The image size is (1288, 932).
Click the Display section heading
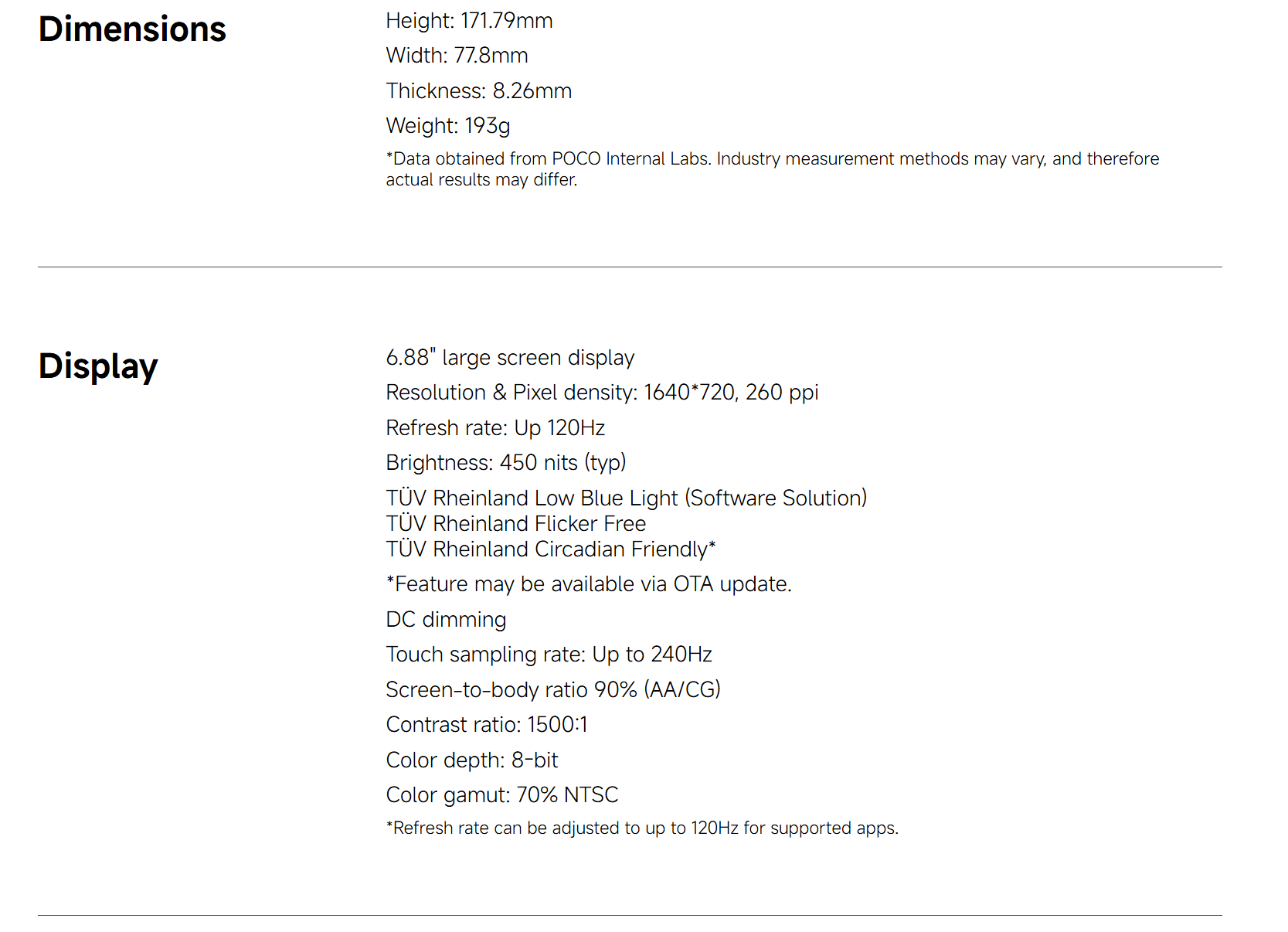[x=98, y=366]
